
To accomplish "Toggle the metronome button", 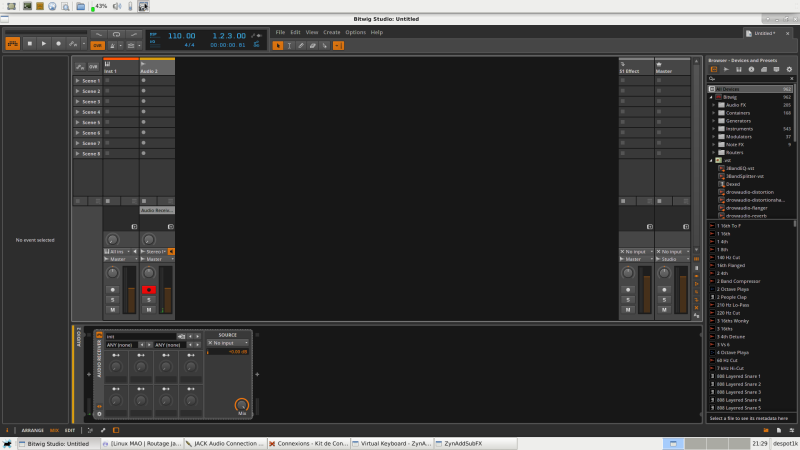I will pyautogui.click(x=112, y=45).
